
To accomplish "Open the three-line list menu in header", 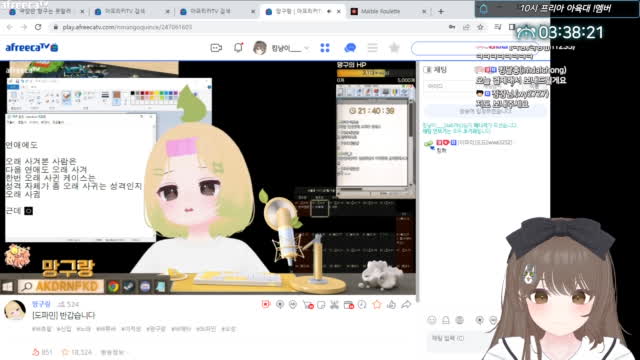I will pyautogui.click(x=372, y=48).
